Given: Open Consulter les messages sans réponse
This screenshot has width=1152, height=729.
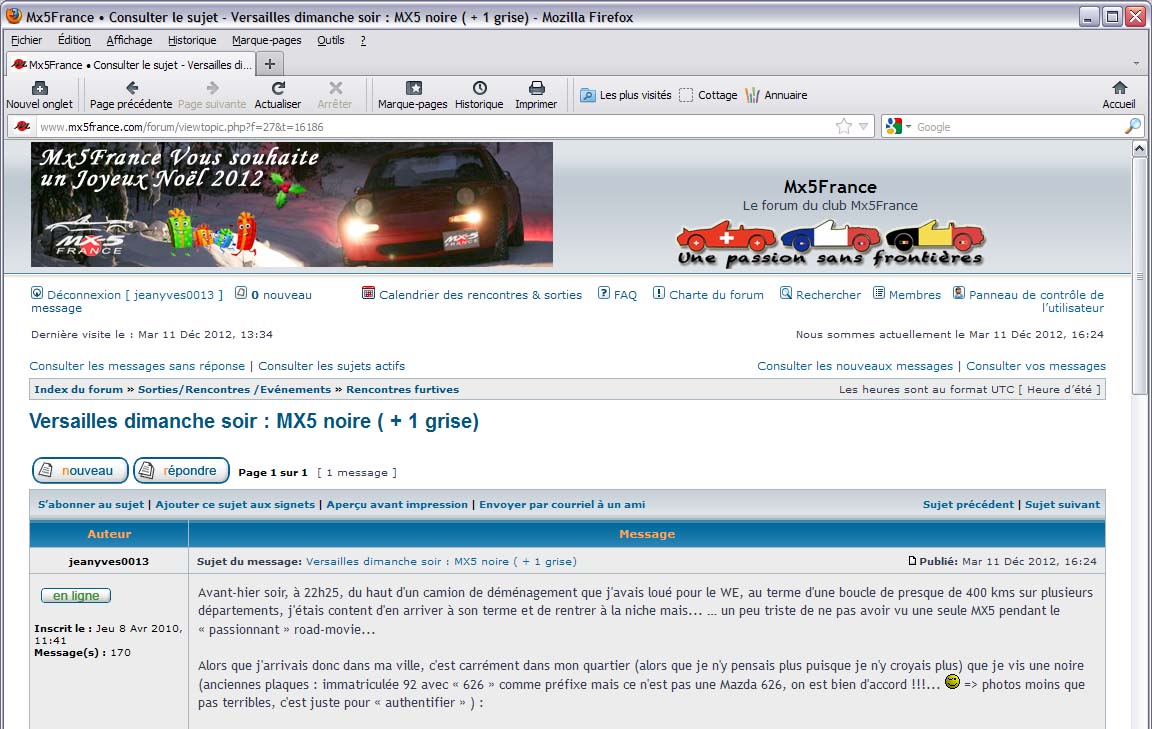Looking at the screenshot, I should pyautogui.click(x=137, y=366).
